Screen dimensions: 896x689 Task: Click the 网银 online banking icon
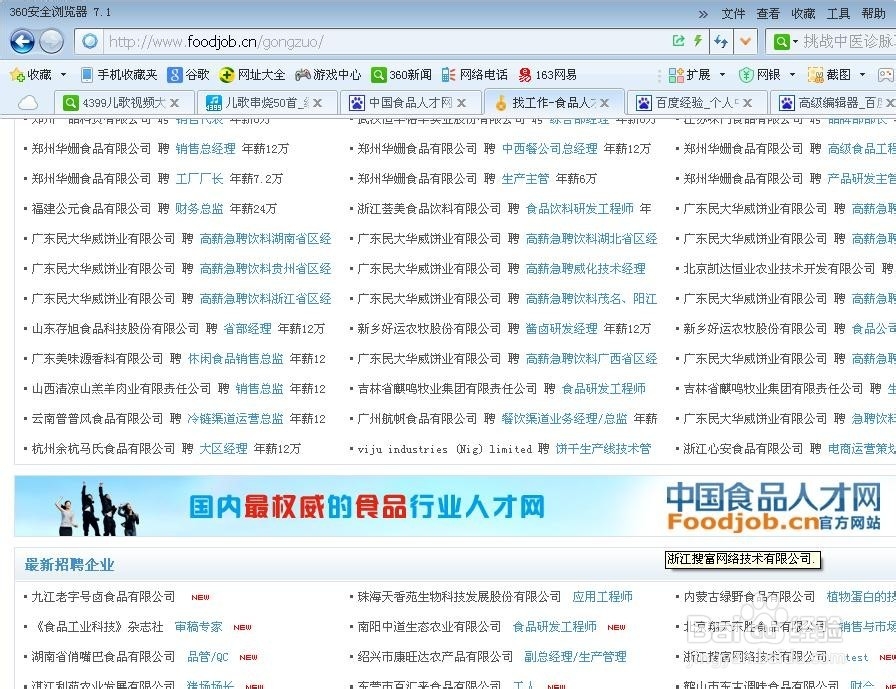click(766, 74)
